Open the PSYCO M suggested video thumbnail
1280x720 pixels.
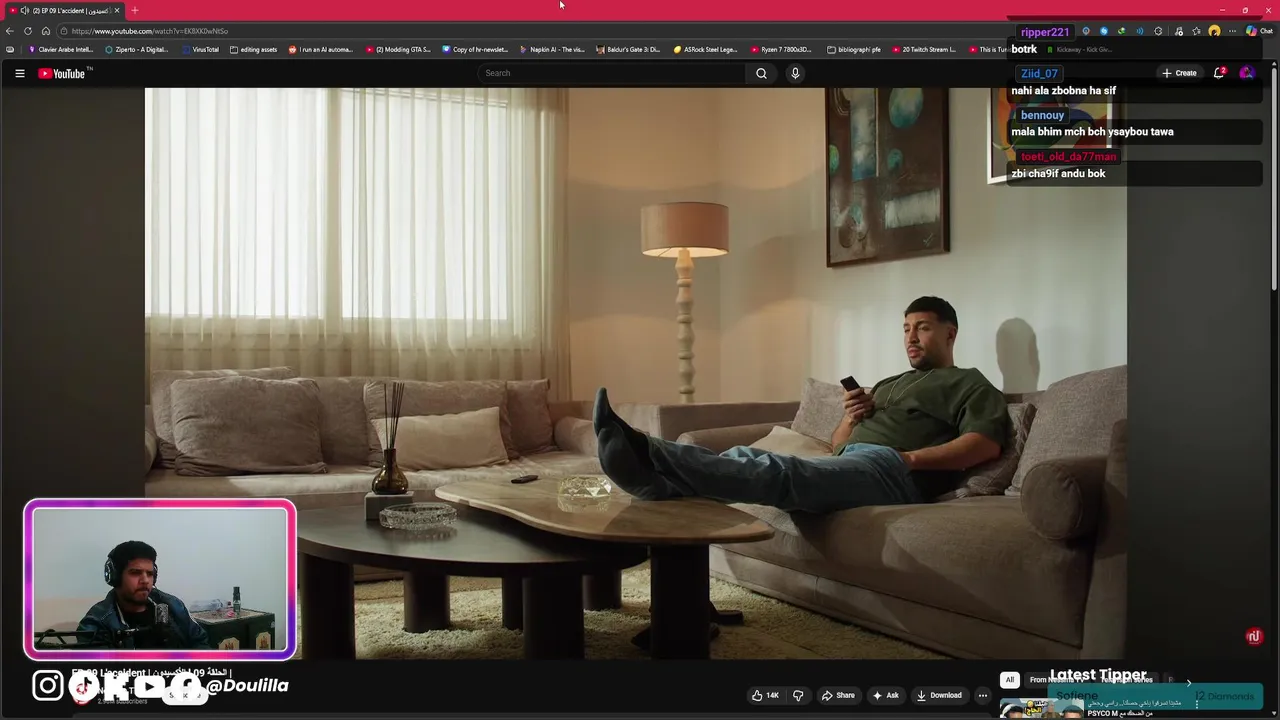(x=1040, y=707)
